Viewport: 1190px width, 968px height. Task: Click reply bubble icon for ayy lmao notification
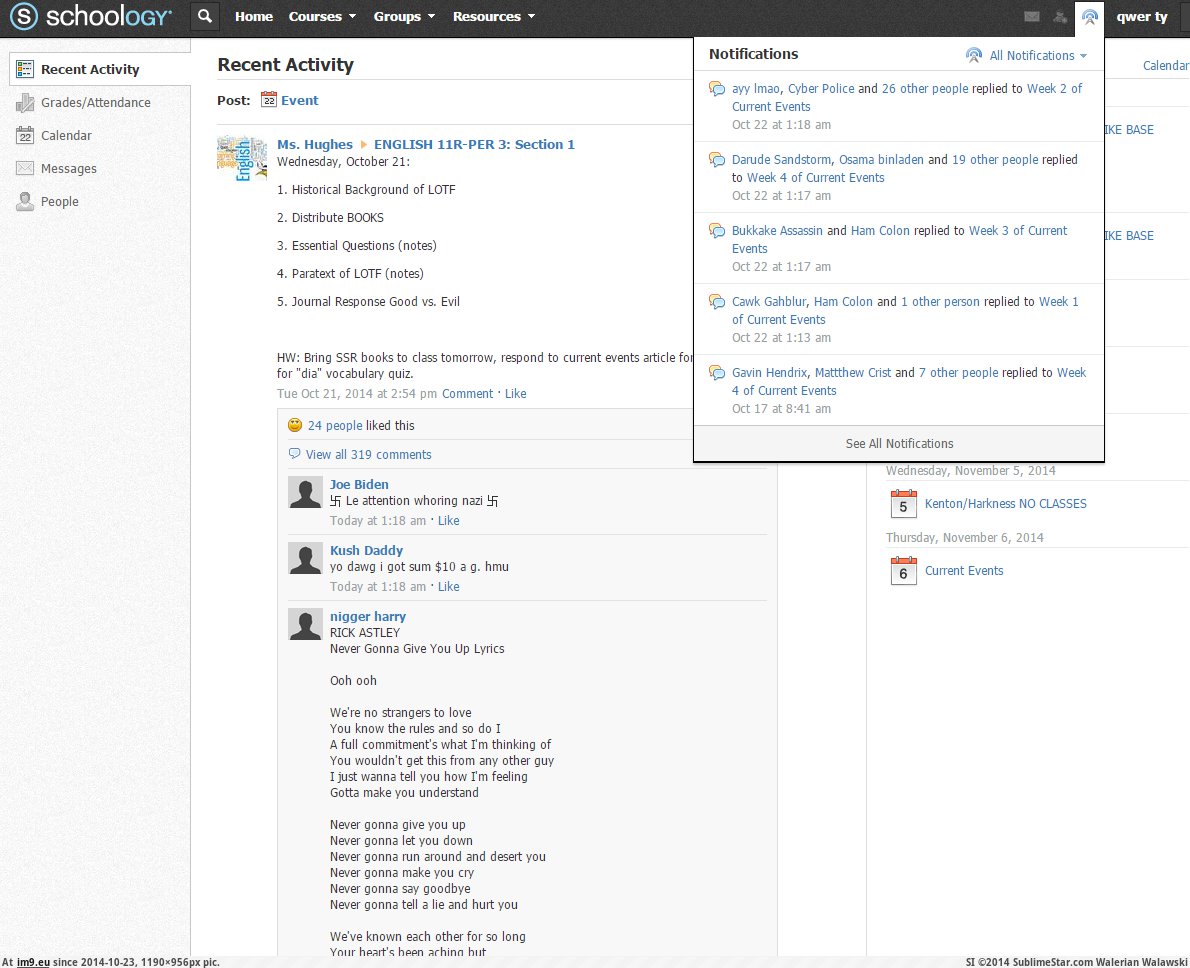[x=716, y=89]
